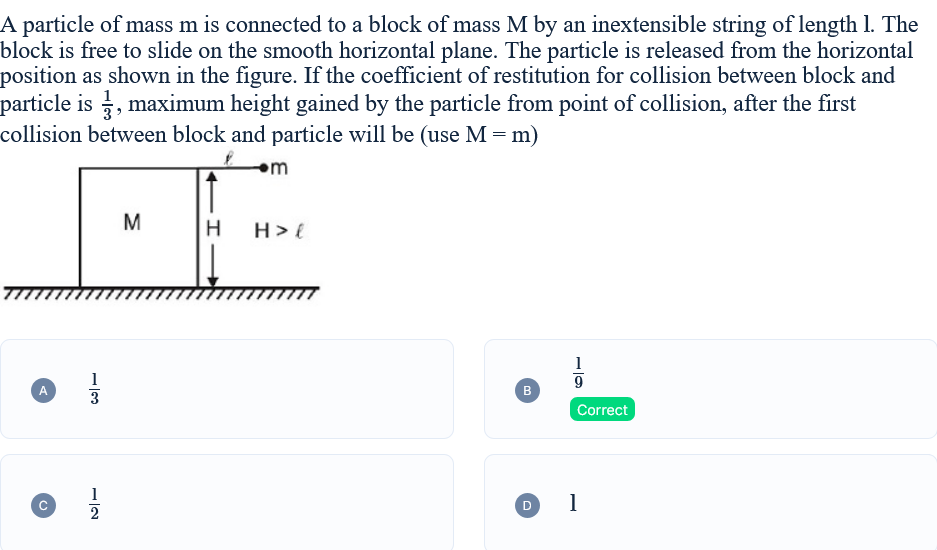This screenshot has height=550, width=937.
Task: Select the circular A option badge
Action: (43, 390)
